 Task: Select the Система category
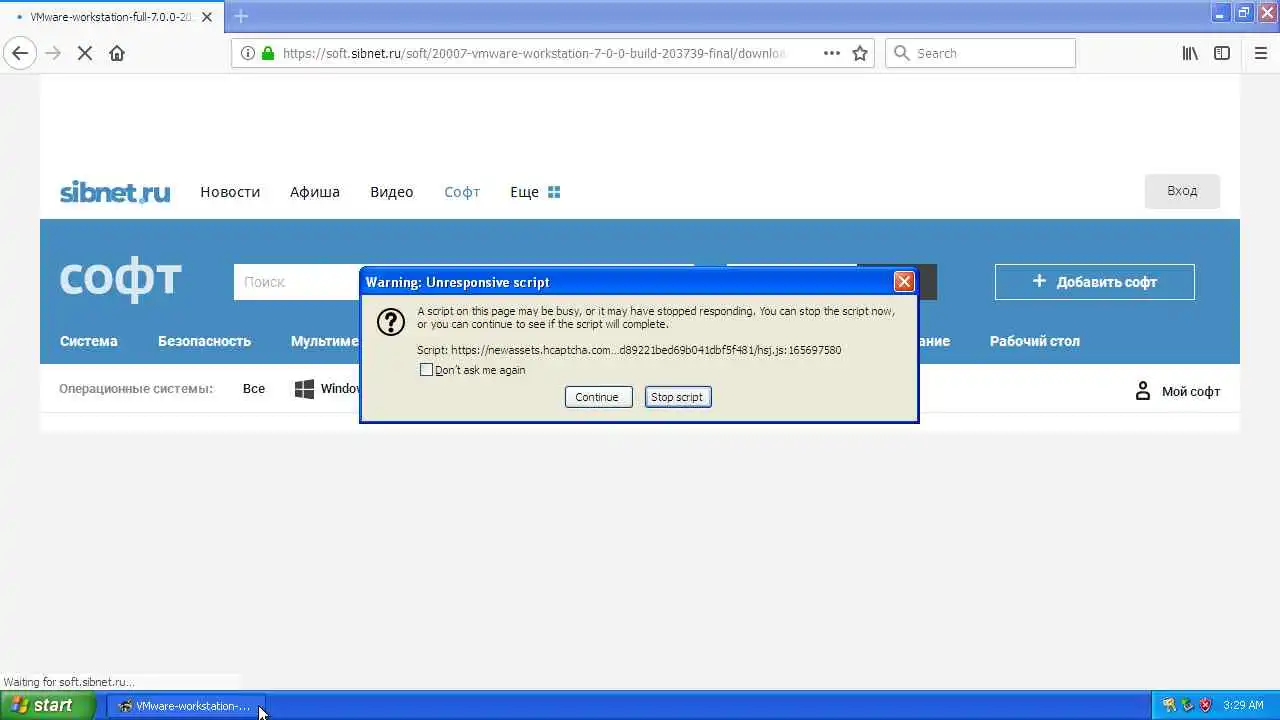pyautogui.click(x=89, y=341)
